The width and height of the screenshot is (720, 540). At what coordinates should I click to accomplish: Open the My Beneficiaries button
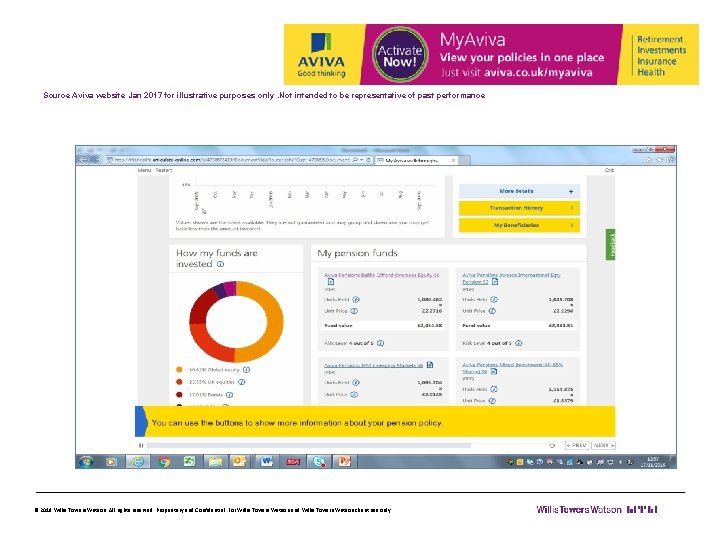point(519,225)
